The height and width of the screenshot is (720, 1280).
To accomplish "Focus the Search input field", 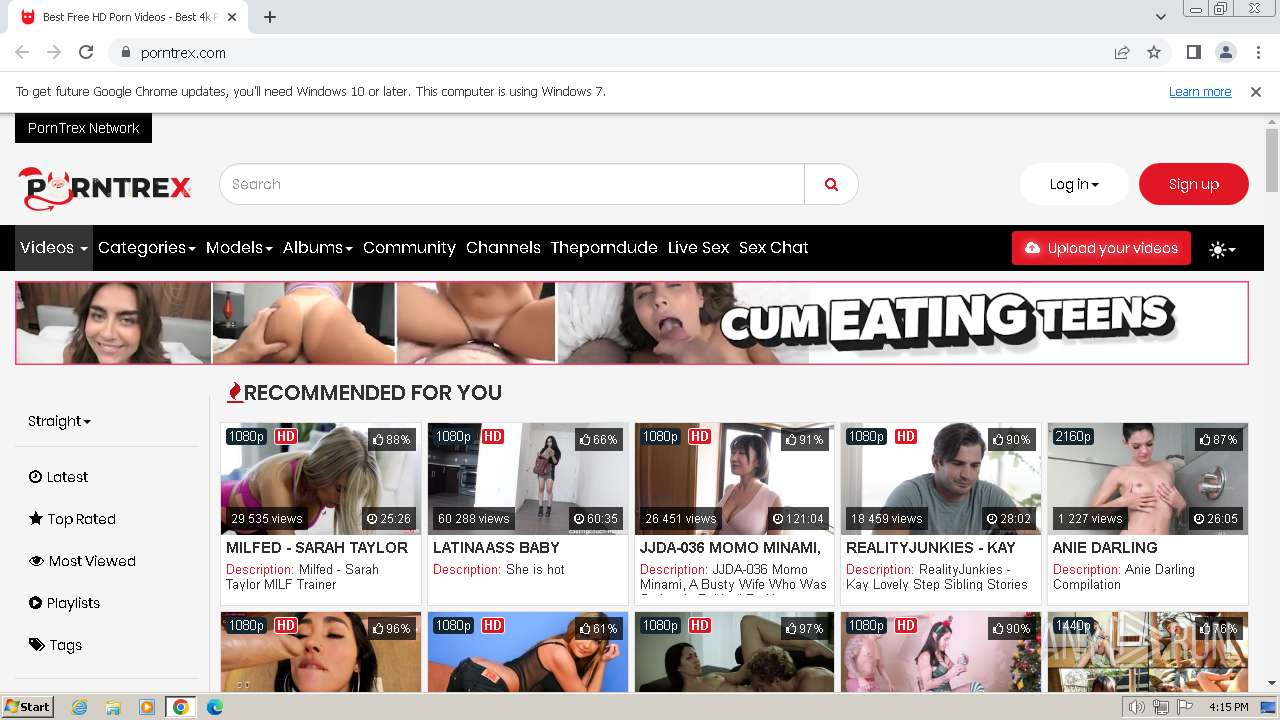I will pyautogui.click(x=512, y=184).
